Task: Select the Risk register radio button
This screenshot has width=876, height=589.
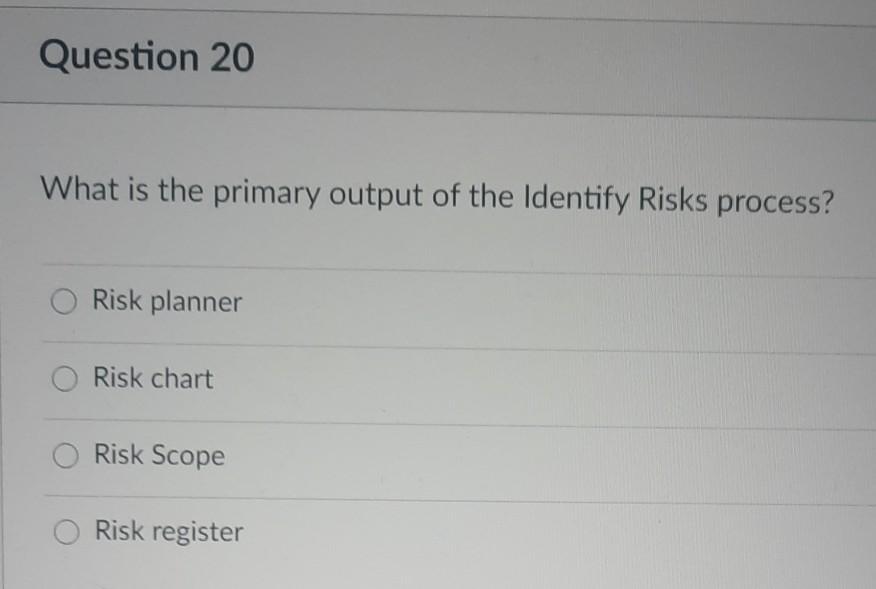Action: coord(67,532)
